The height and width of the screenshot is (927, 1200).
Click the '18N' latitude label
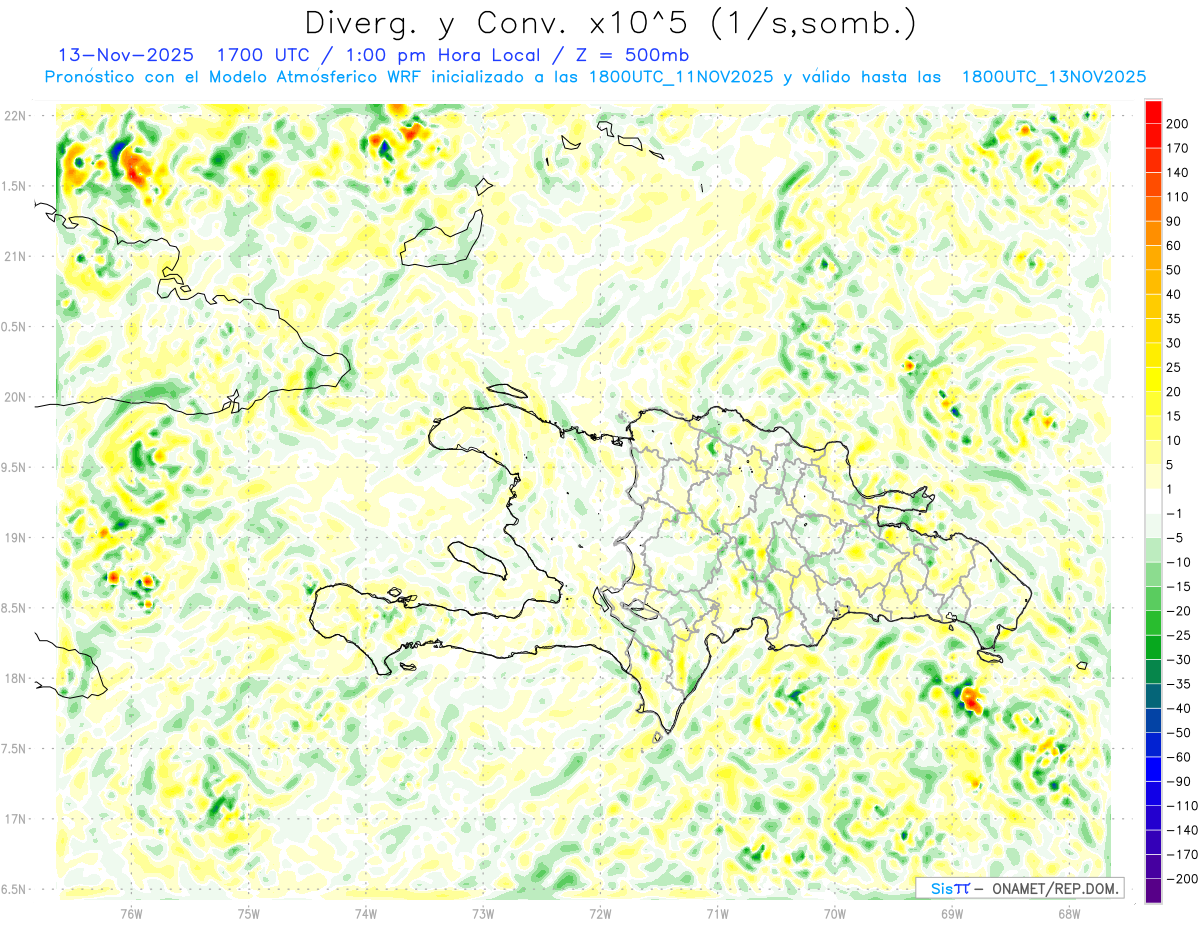[14, 679]
